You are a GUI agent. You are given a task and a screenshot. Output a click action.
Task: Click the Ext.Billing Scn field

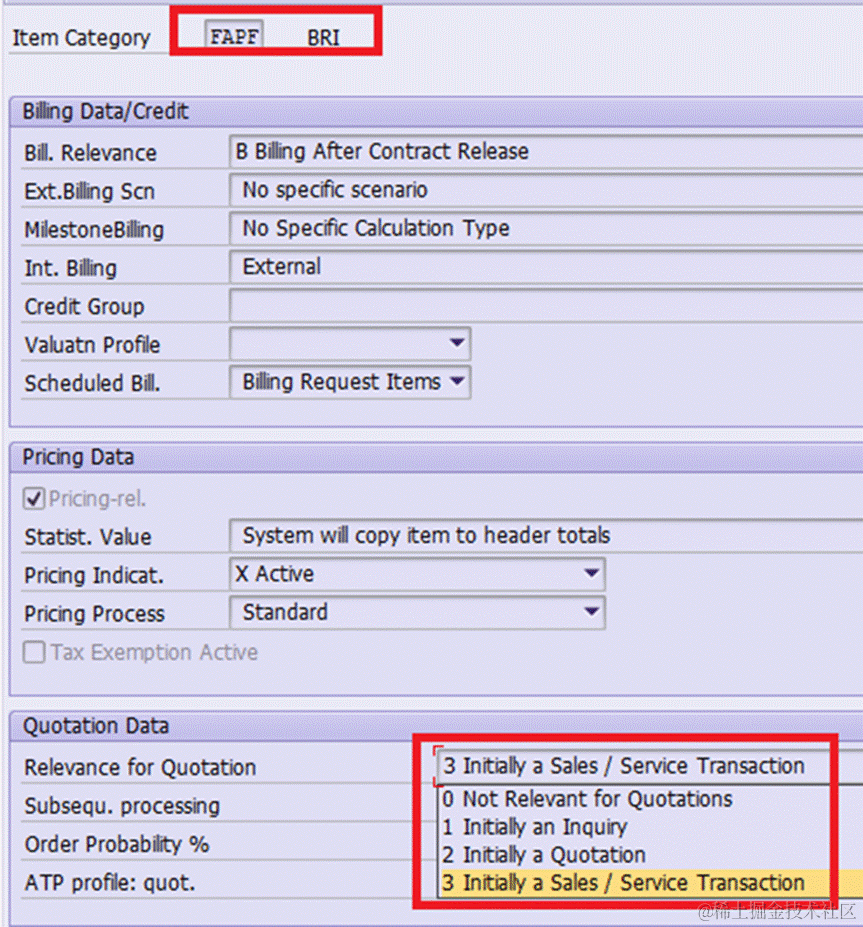coord(546,190)
